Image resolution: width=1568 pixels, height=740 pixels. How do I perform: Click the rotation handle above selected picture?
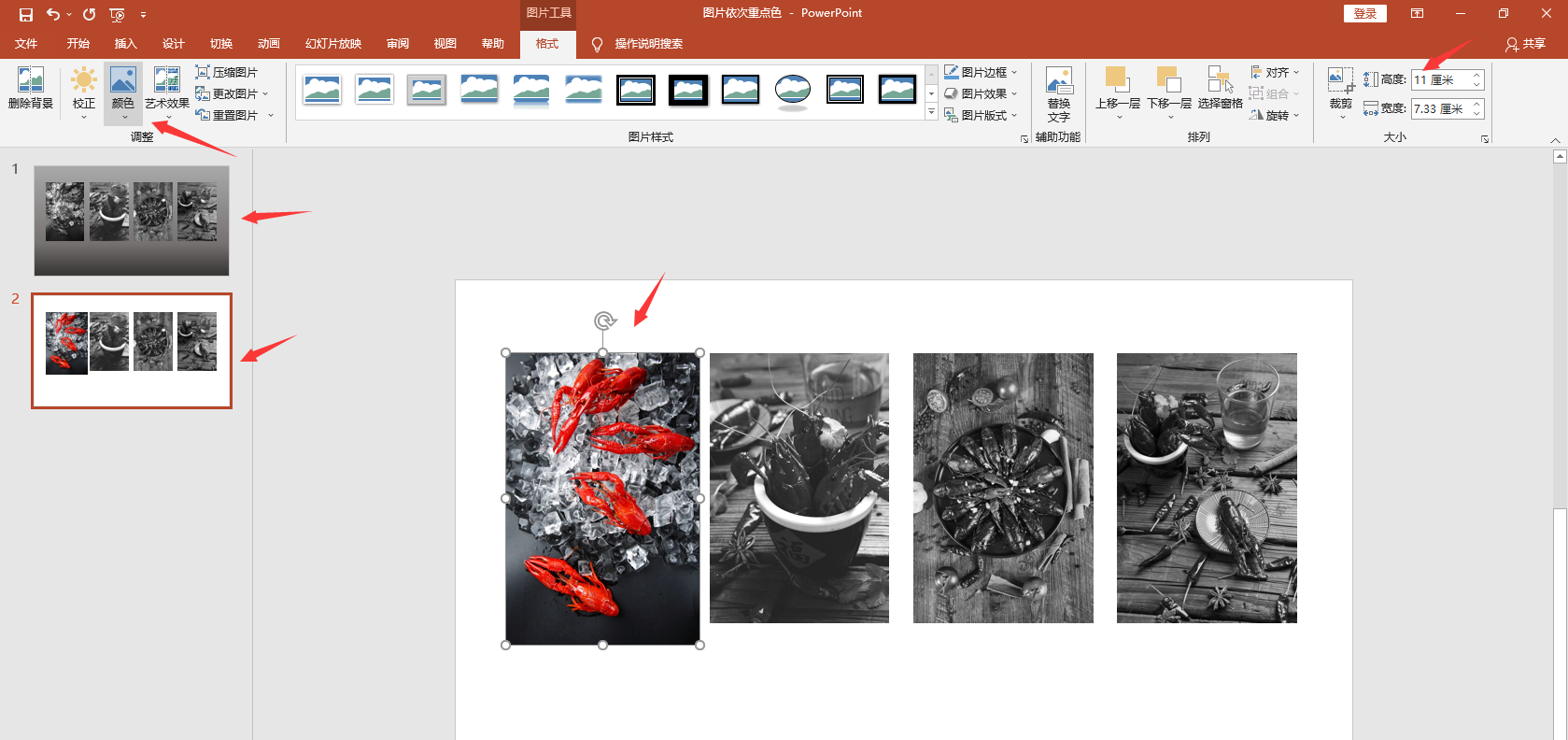click(604, 321)
